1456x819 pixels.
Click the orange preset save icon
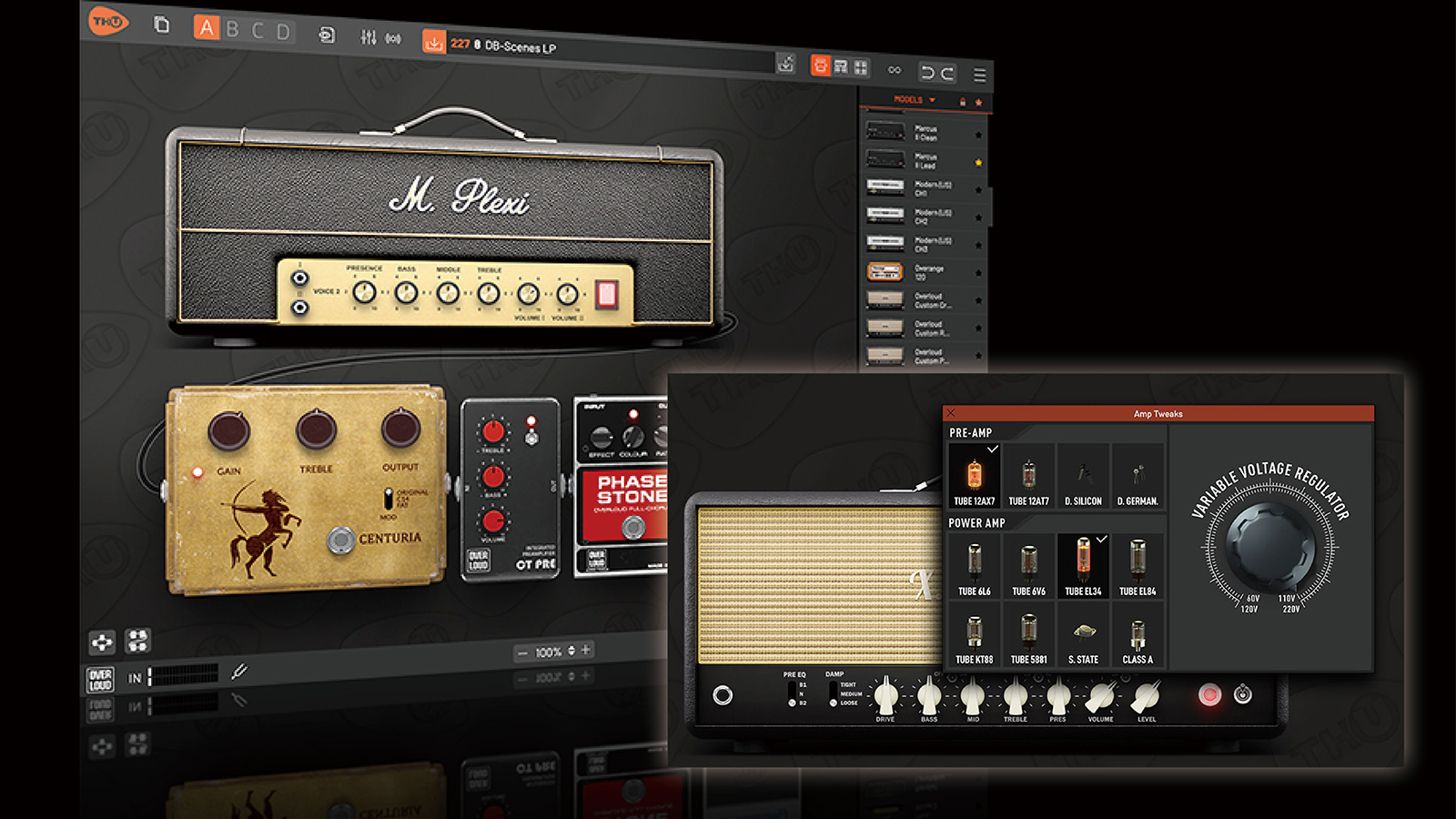434,42
